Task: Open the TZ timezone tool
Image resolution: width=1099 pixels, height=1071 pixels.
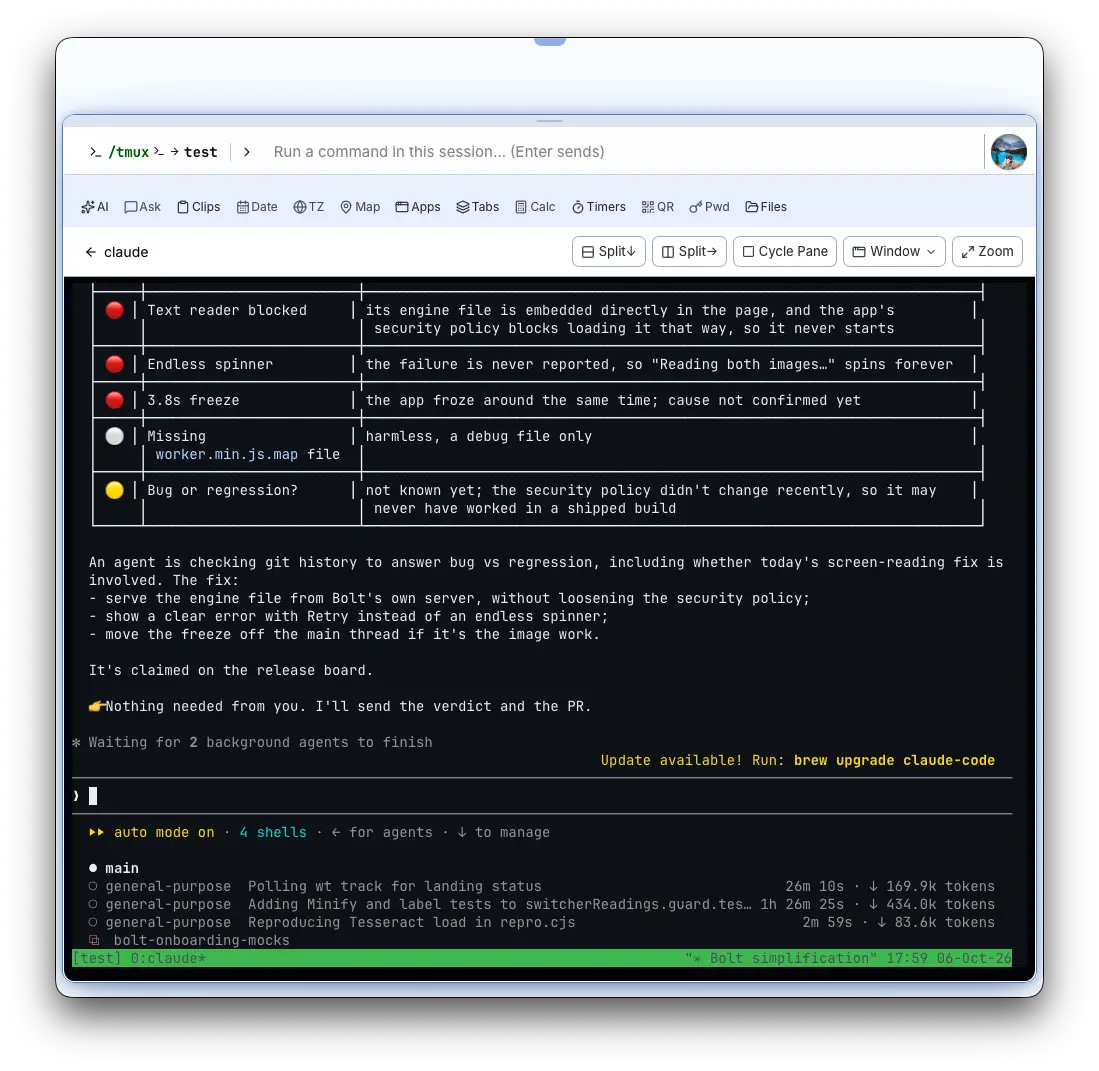Action: pyautogui.click(x=308, y=207)
